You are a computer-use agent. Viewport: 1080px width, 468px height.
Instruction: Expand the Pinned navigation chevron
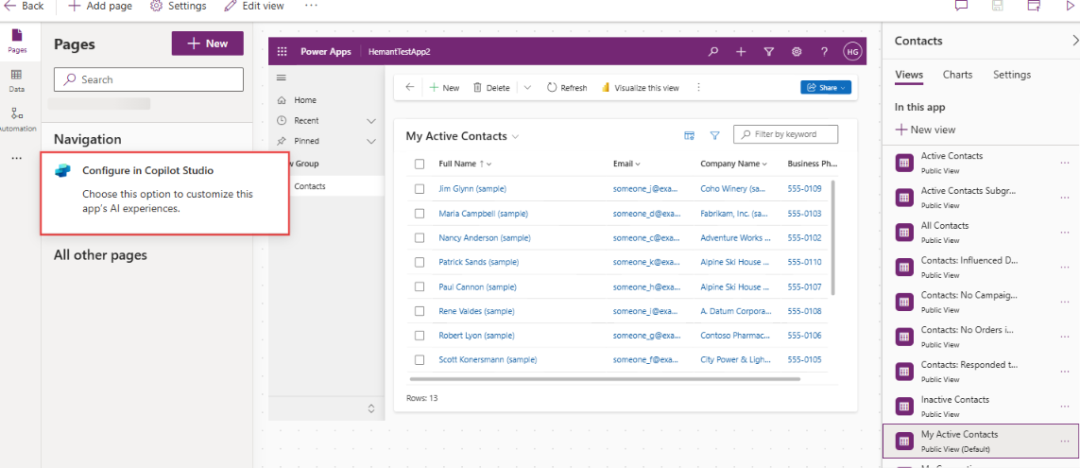point(371,141)
